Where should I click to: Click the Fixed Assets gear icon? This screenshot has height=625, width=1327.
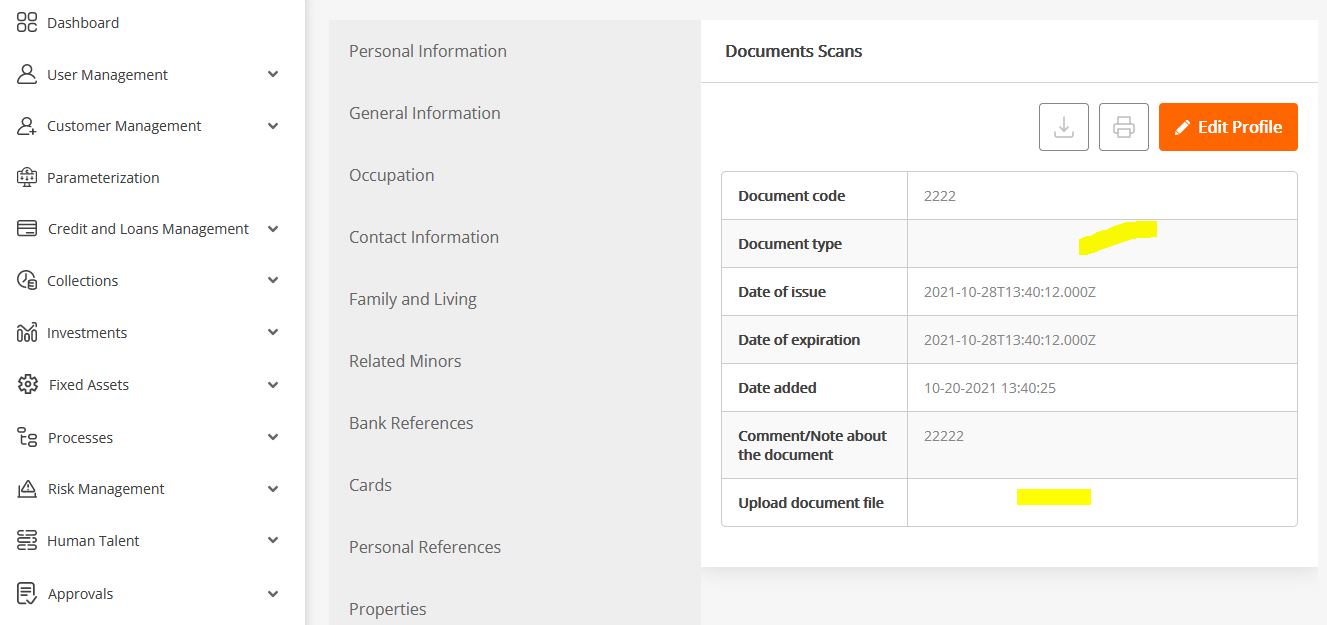click(x=28, y=385)
